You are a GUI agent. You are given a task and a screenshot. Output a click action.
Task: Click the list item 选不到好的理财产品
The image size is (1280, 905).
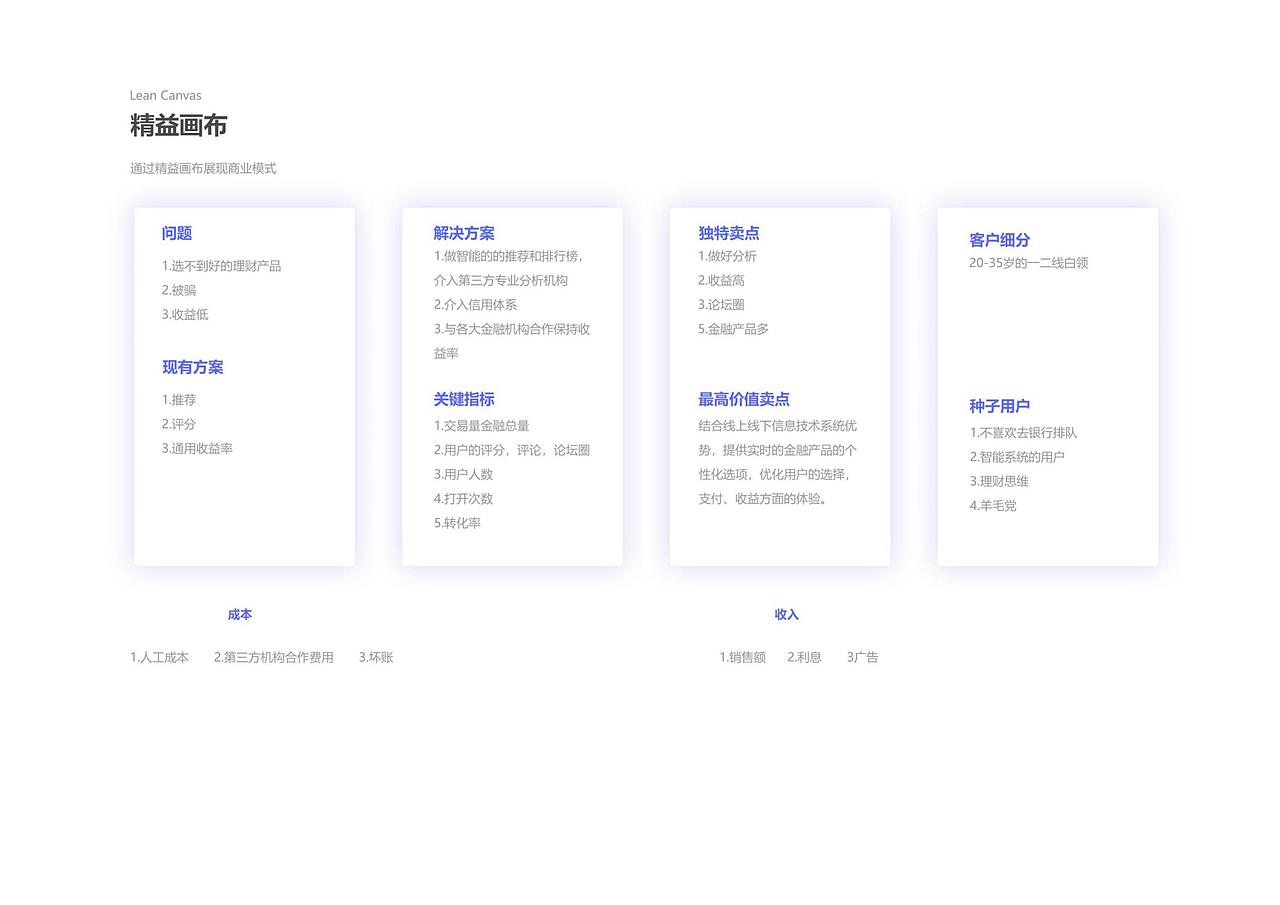pyautogui.click(x=222, y=266)
